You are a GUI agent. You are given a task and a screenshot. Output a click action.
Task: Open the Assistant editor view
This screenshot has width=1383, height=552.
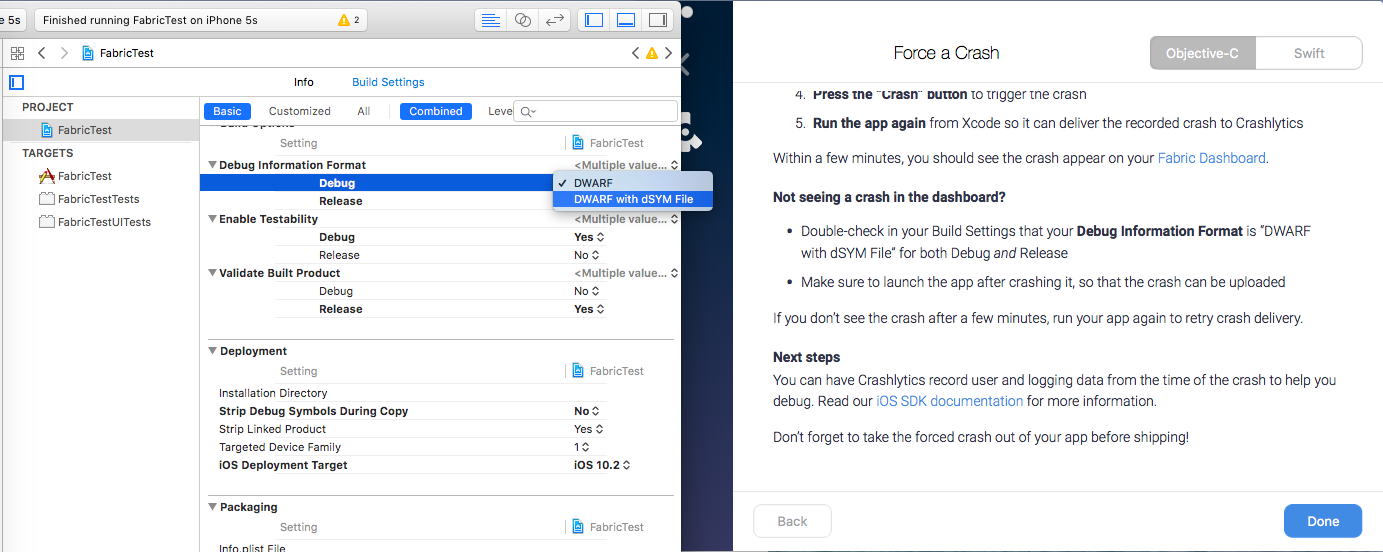(x=522, y=20)
